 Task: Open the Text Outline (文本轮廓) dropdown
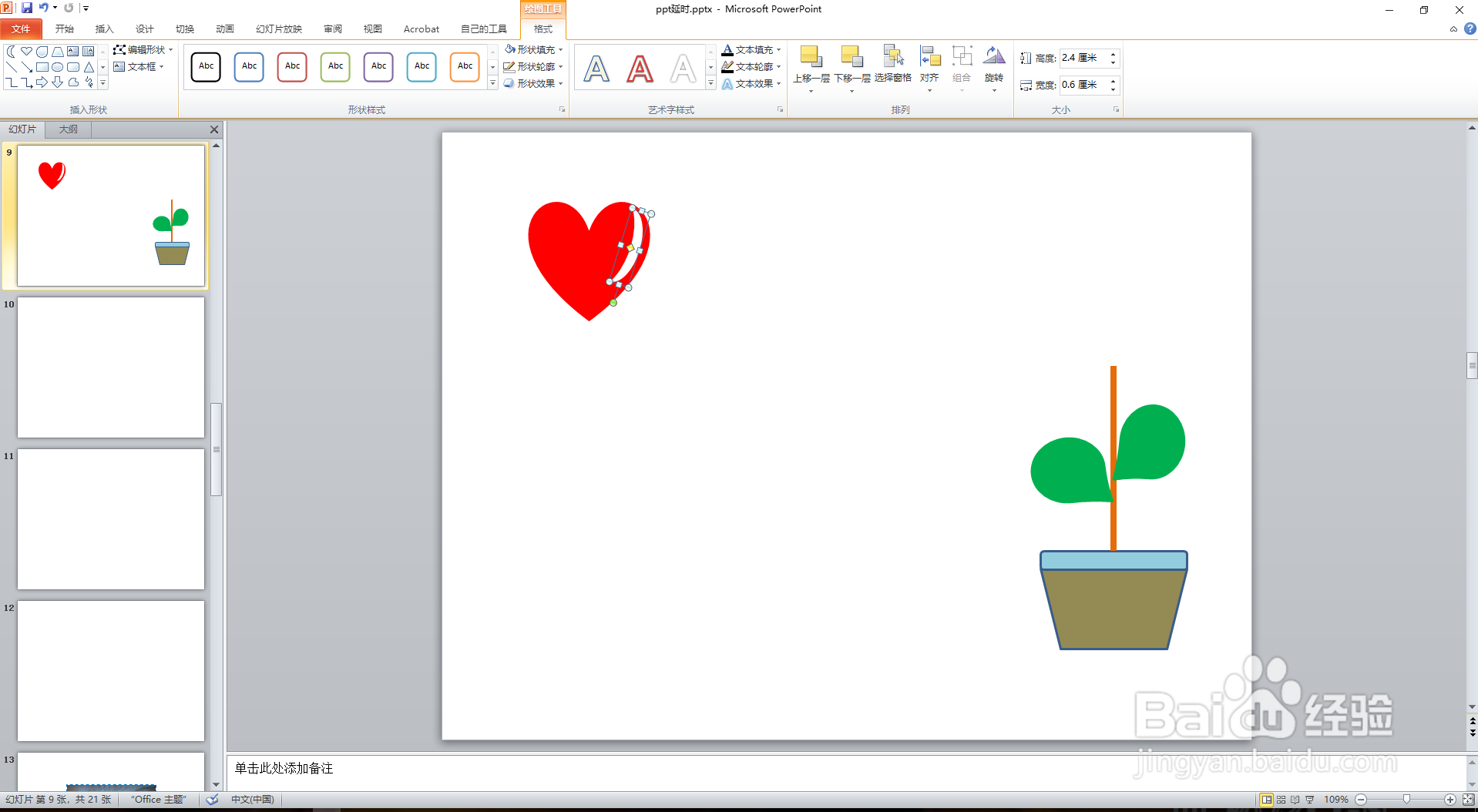pos(751,66)
